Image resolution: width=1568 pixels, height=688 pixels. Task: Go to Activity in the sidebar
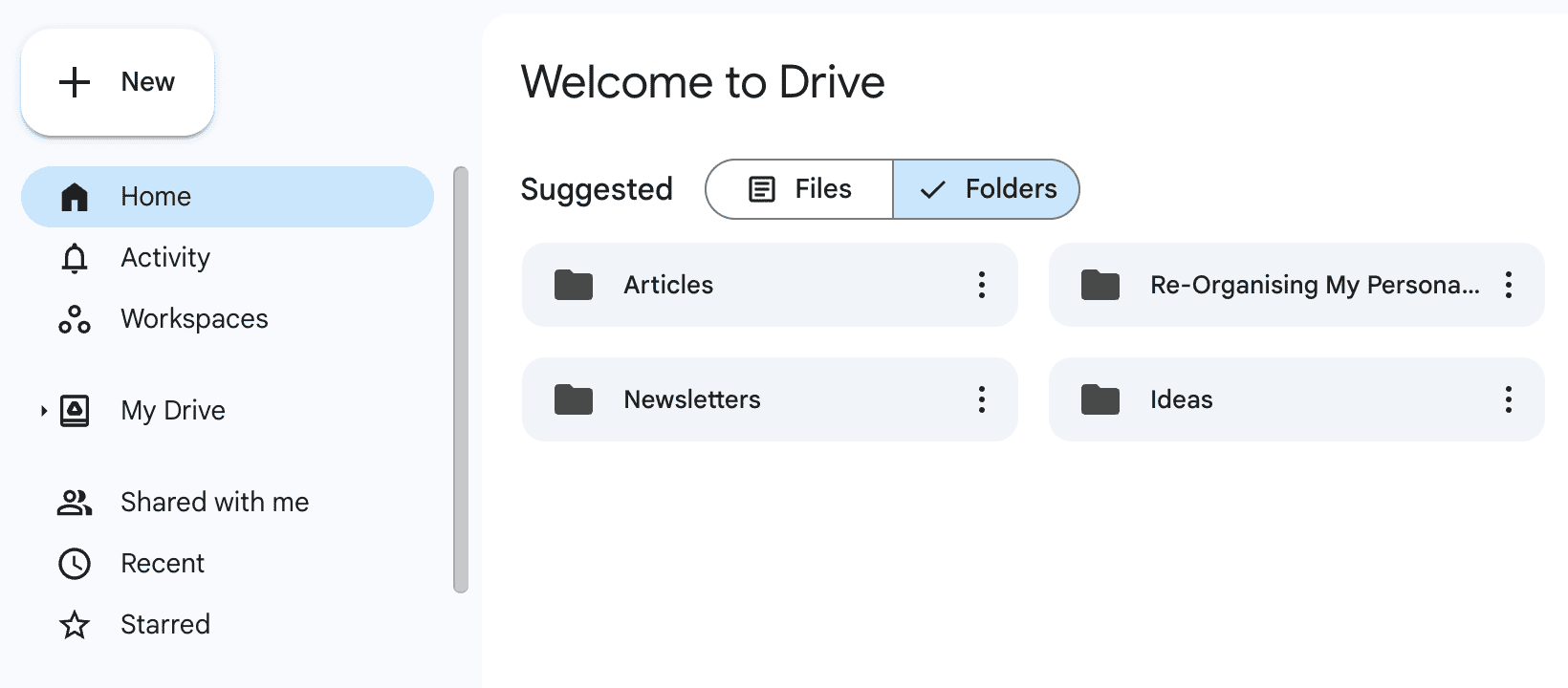[165, 258]
